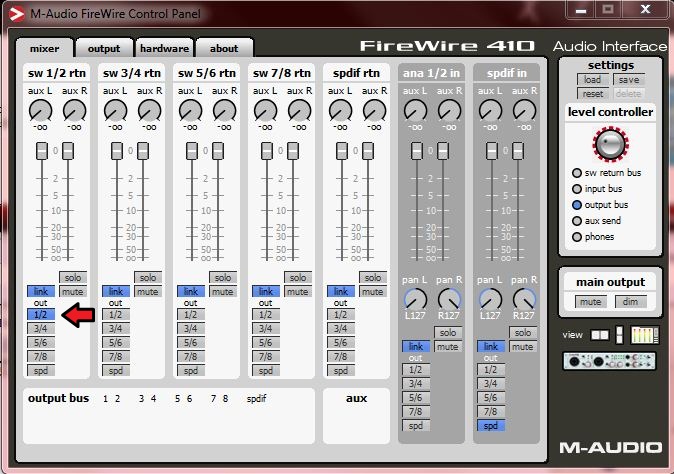674x474 pixels.
Task: Click the 'aux' panel label
Action: point(356,398)
